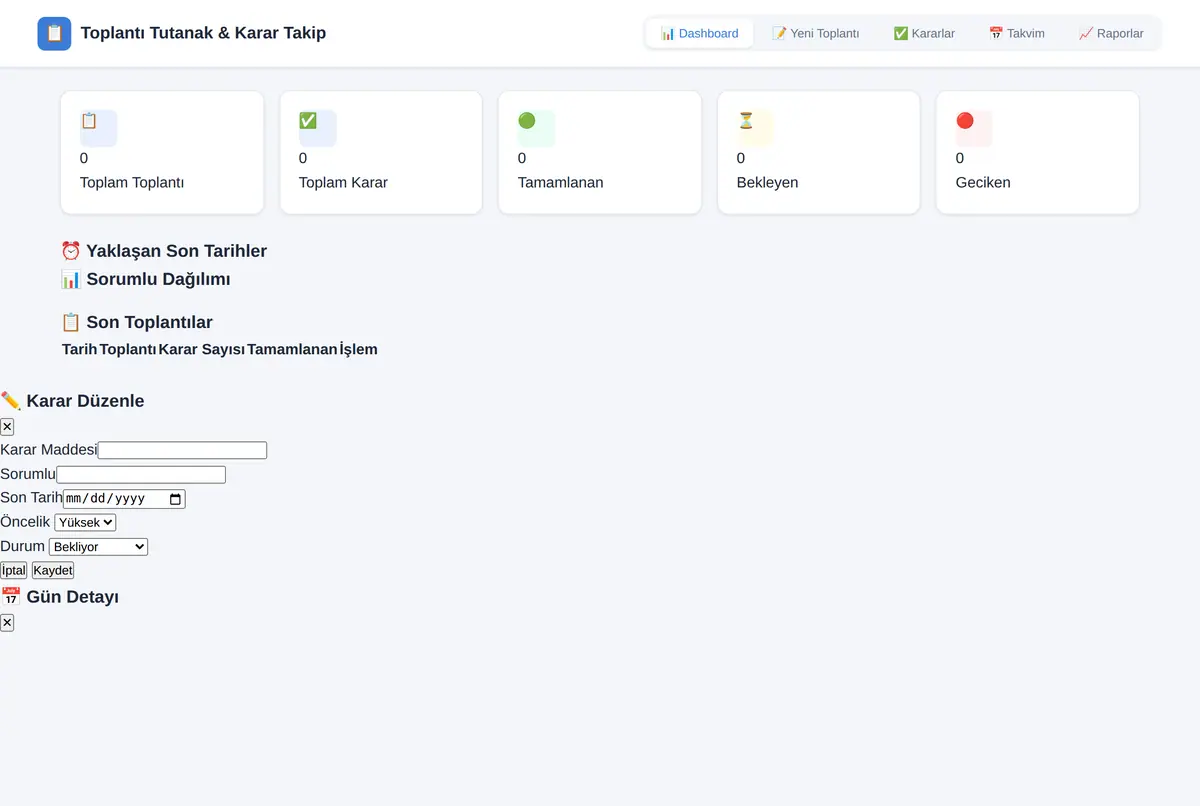Click the checkmark icon on Toplam Karar card
This screenshot has height=806, width=1200.
pos(308,121)
